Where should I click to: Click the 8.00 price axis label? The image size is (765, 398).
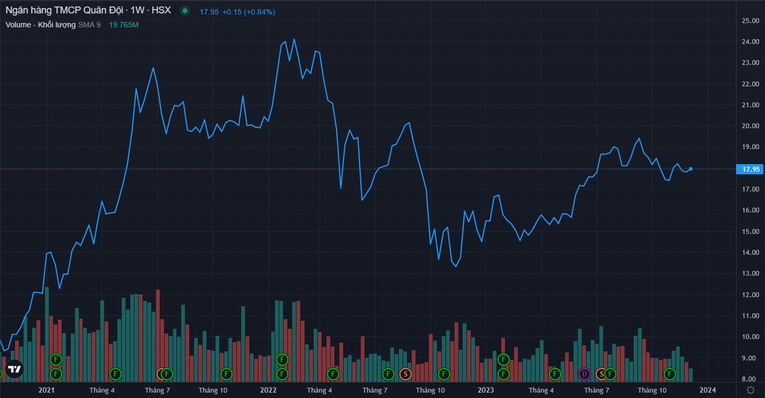[750, 379]
